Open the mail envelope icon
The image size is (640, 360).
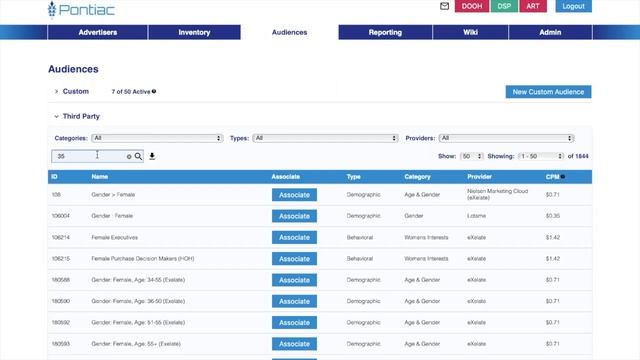444,6
